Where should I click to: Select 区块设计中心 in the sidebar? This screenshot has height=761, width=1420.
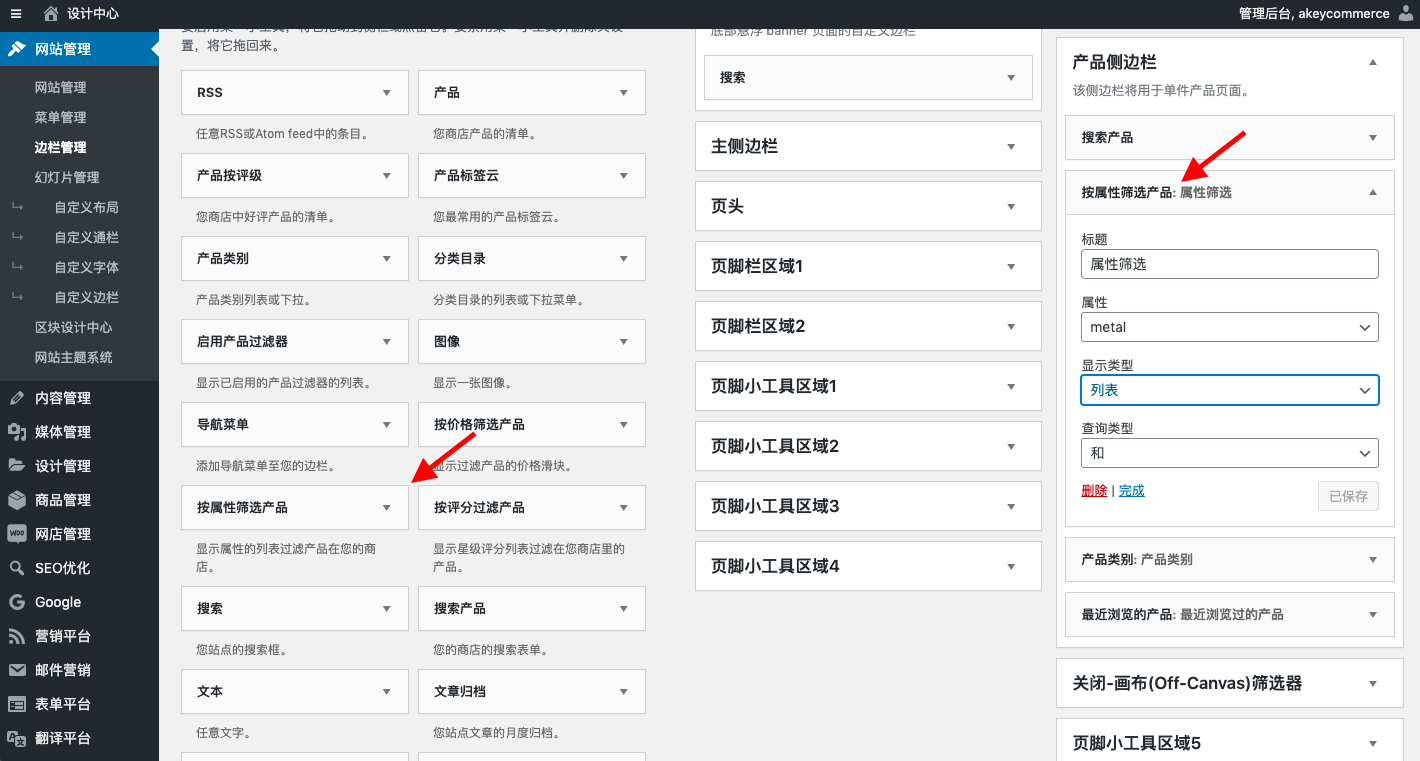click(73, 327)
